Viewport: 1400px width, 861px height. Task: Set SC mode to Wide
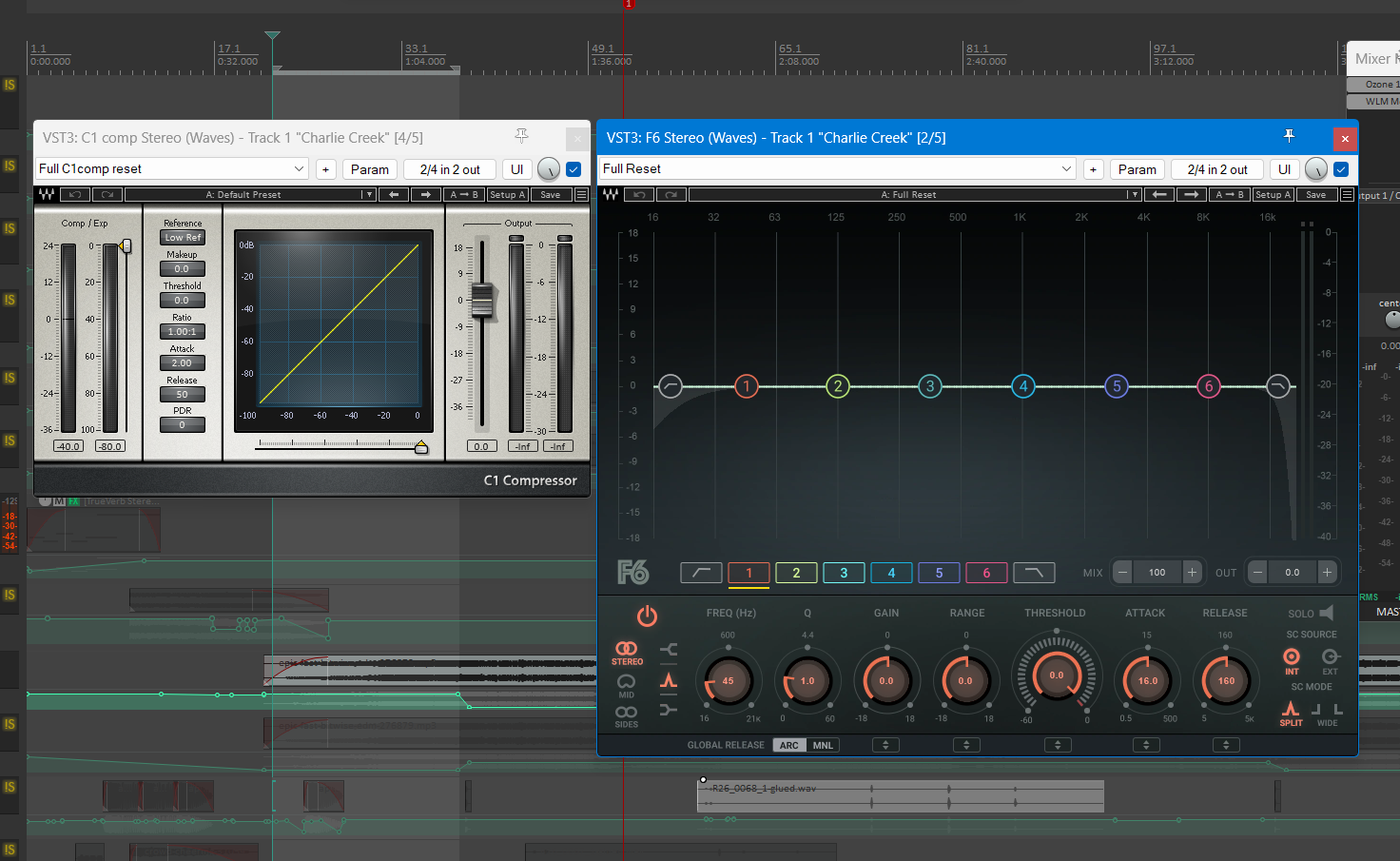[x=1328, y=714]
